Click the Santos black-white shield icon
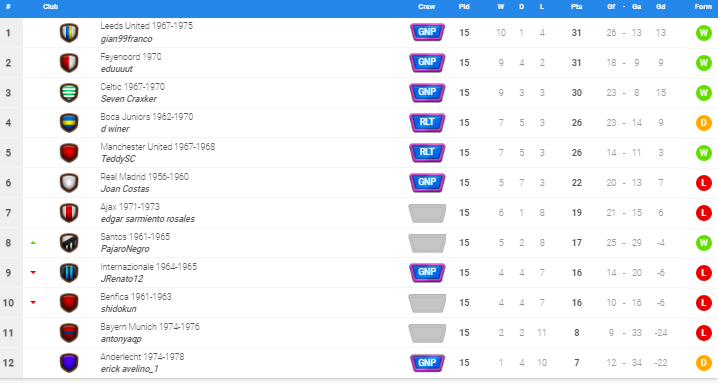Screen dimensions: 718x383 click(69, 243)
